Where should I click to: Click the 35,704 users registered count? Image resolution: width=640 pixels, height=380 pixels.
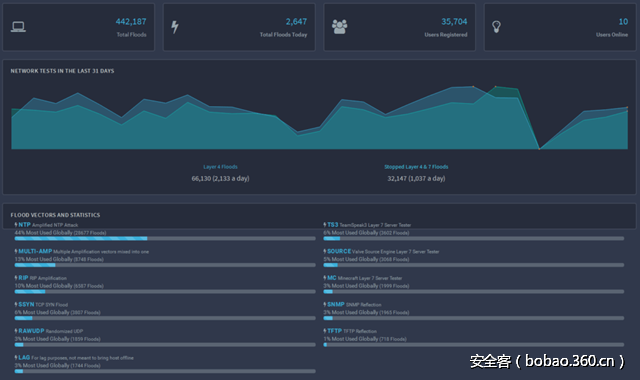454,22
